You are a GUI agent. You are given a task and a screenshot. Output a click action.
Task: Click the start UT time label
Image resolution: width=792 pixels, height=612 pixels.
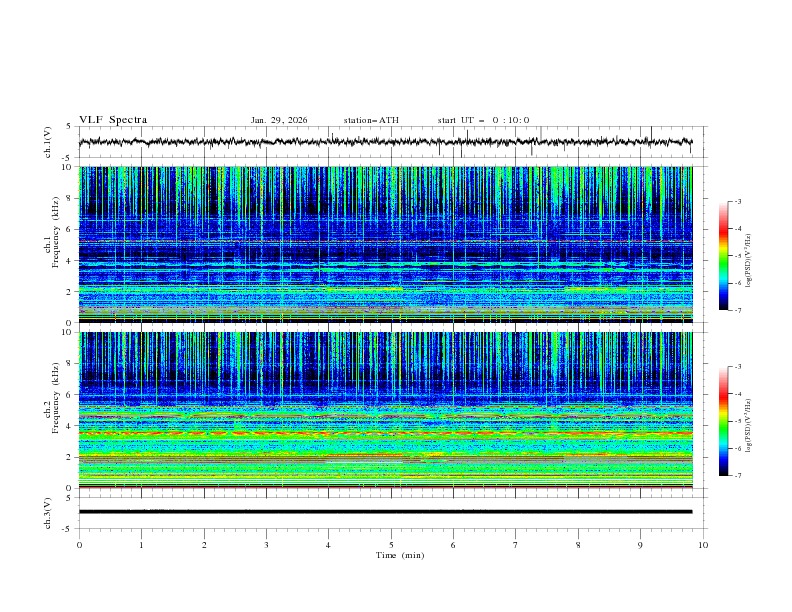coord(483,120)
